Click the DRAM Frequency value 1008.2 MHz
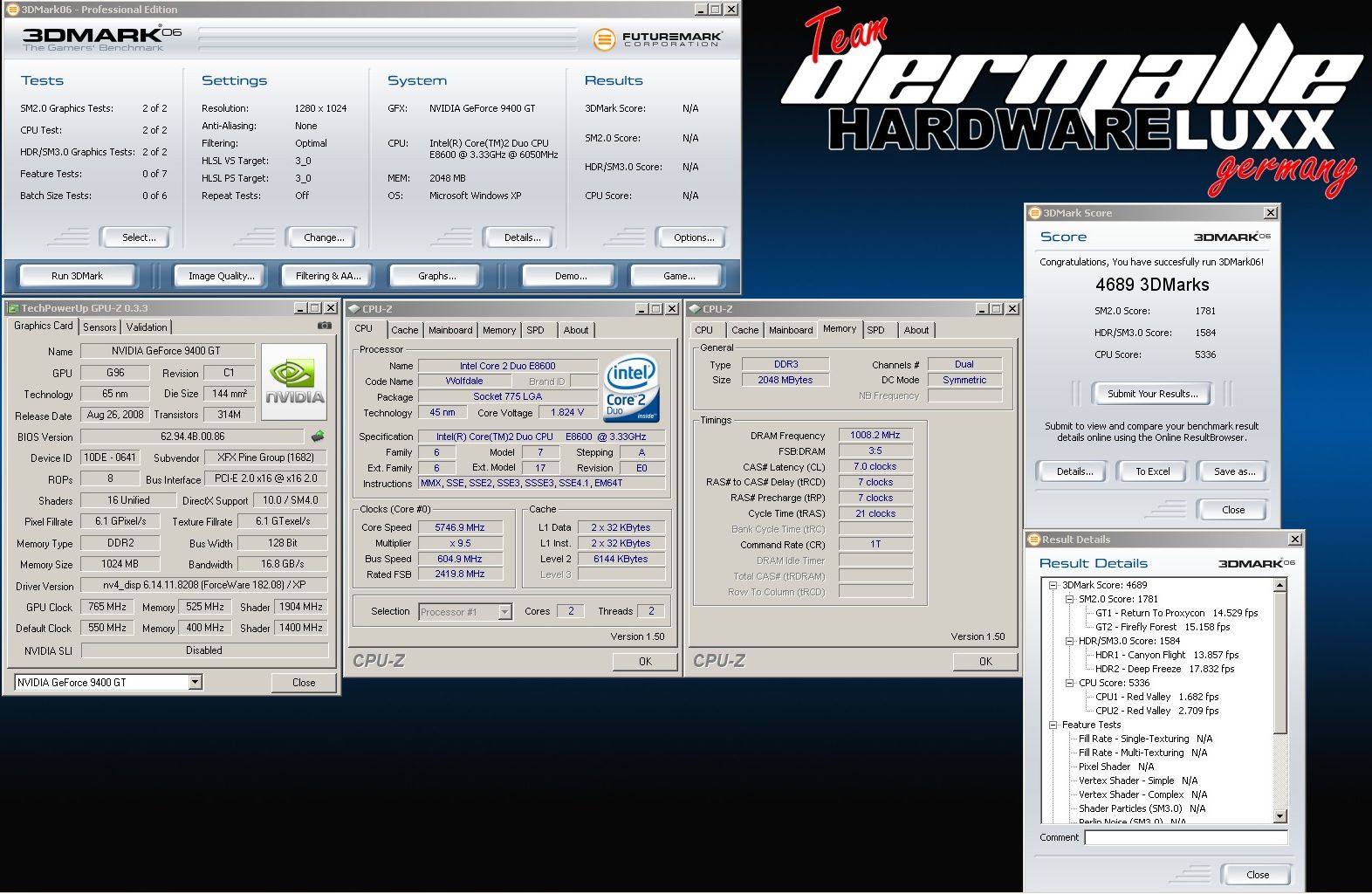Screen dimensions: 1372x894 (x=875, y=435)
